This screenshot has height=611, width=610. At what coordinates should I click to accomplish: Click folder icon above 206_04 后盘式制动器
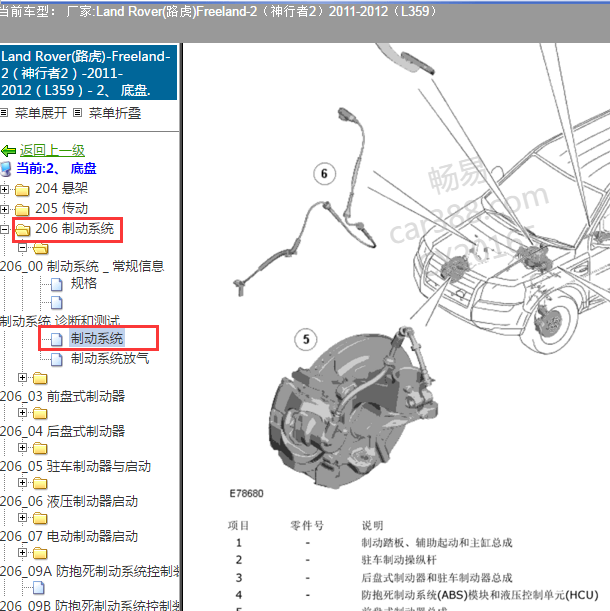tap(40, 413)
